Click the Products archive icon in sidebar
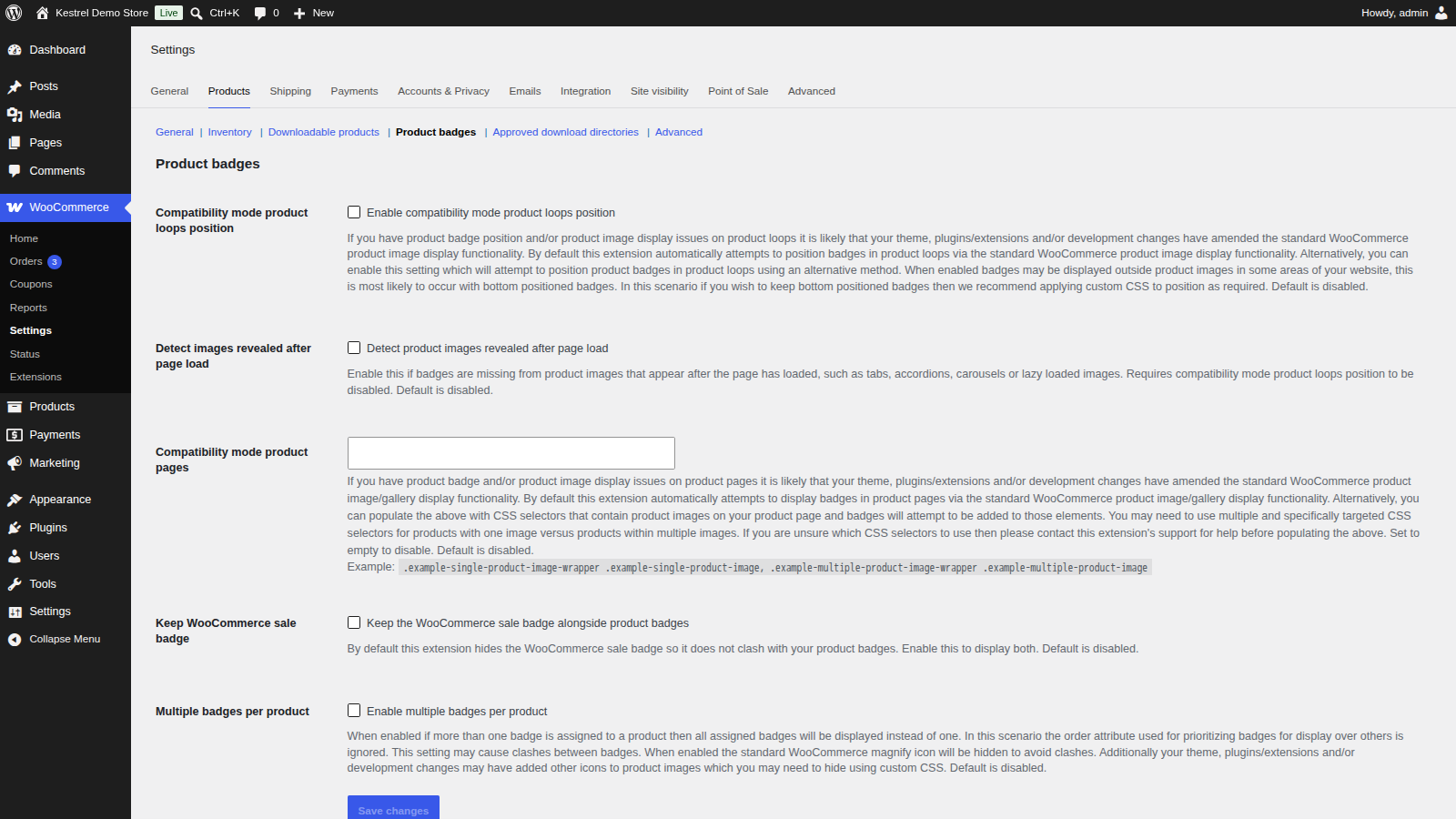This screenshot has width=1456, height=819. (15, 407)
